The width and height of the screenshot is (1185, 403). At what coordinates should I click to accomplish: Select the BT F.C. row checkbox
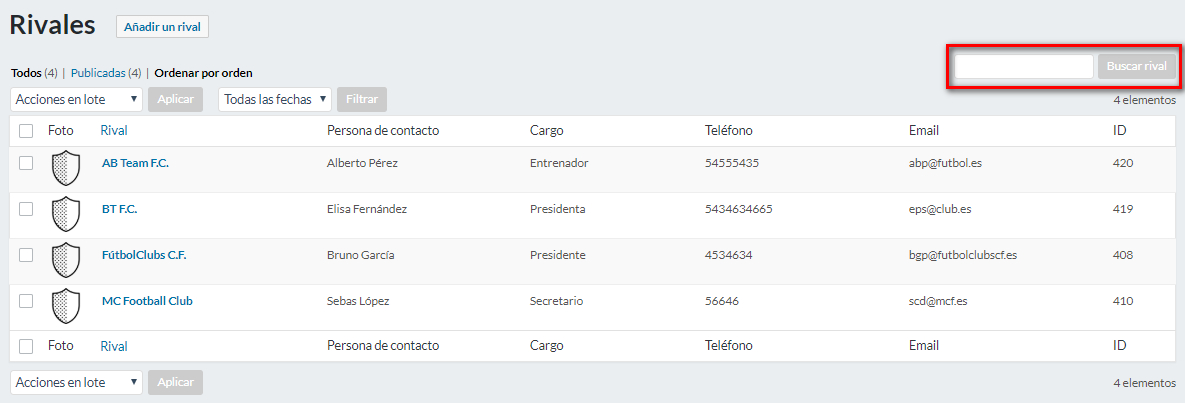tap(26, 209)
